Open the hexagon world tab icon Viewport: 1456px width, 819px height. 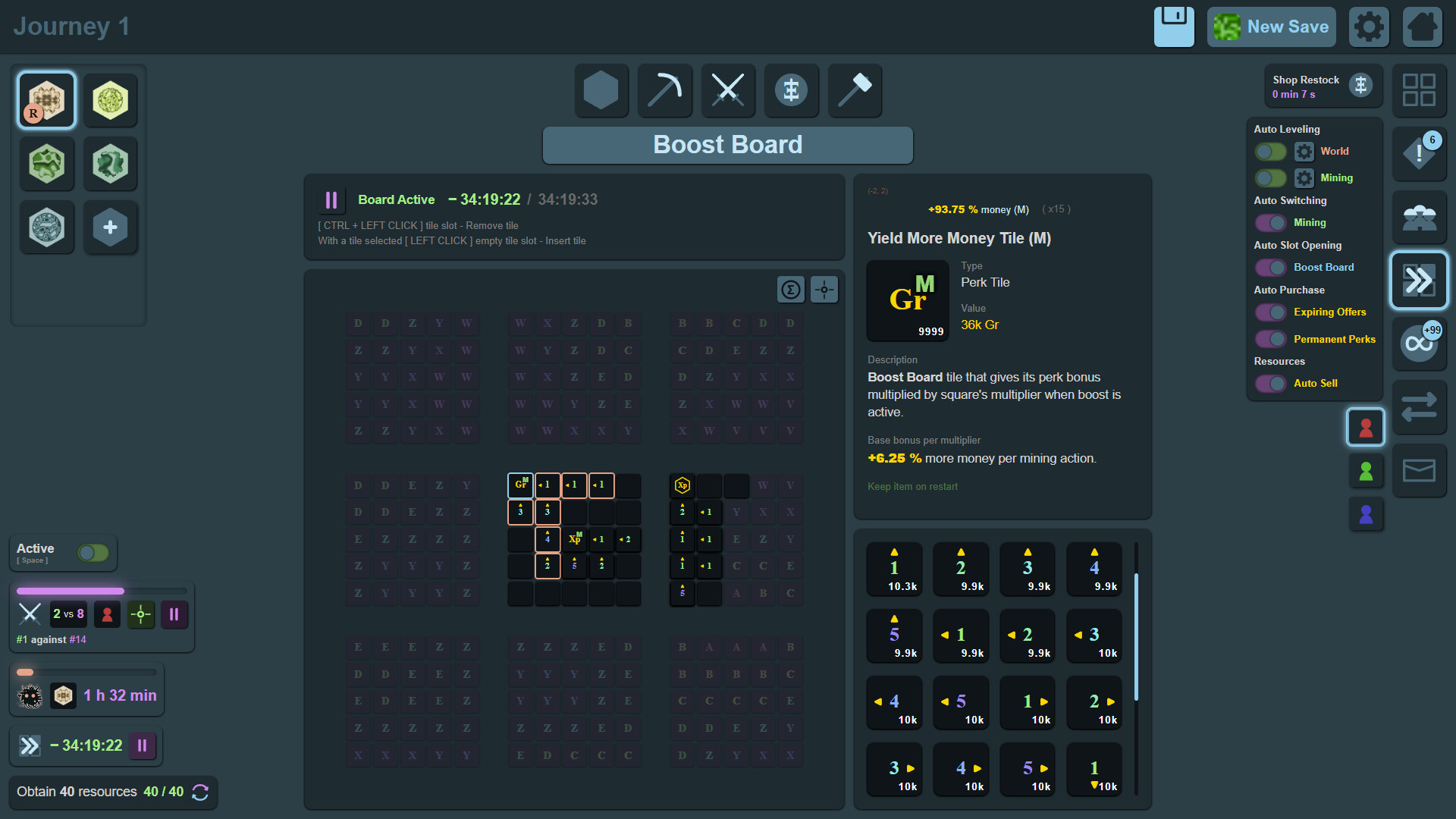tap(601, 91)
